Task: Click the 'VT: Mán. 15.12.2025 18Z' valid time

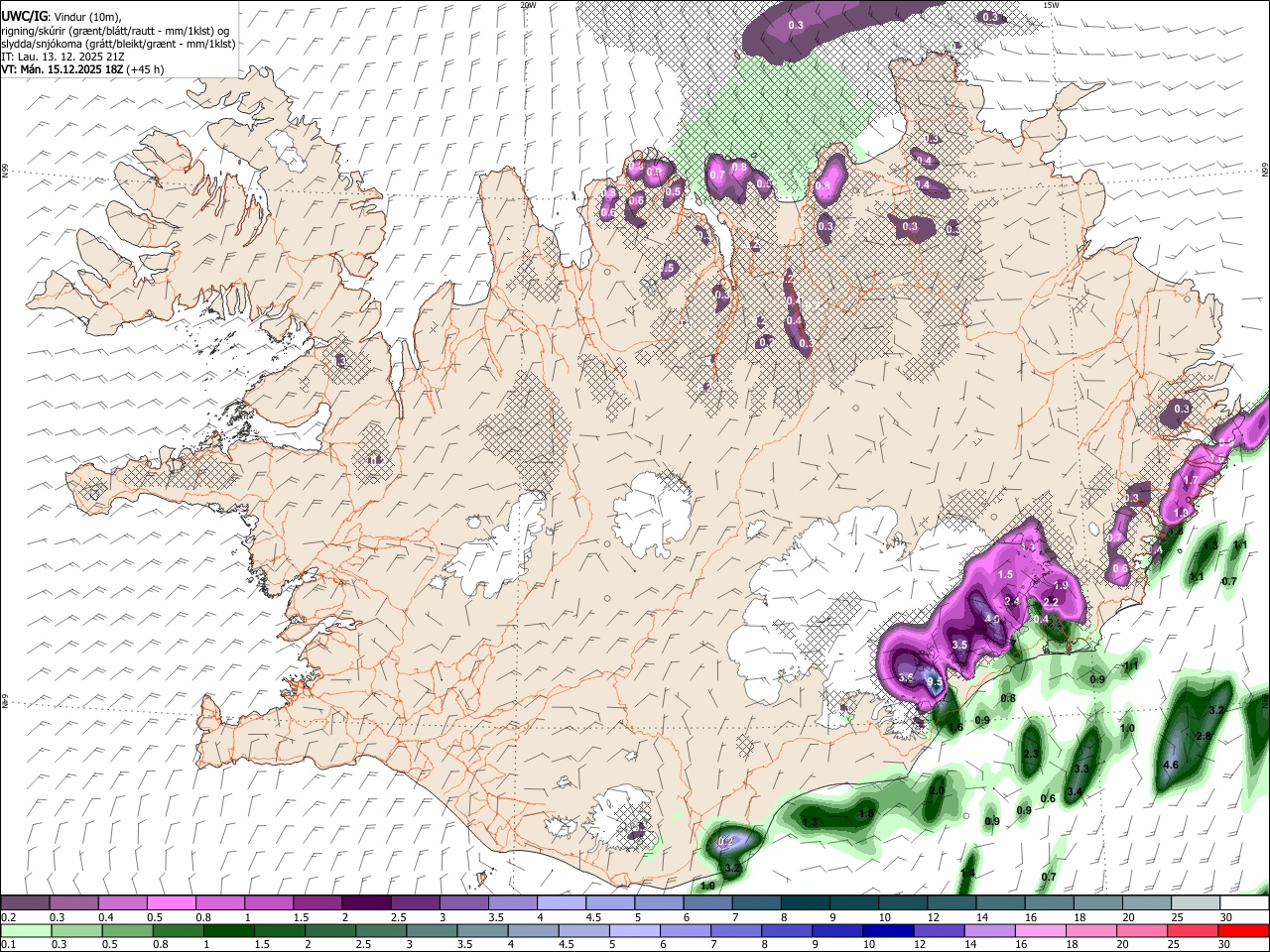Action: point(62,69)
